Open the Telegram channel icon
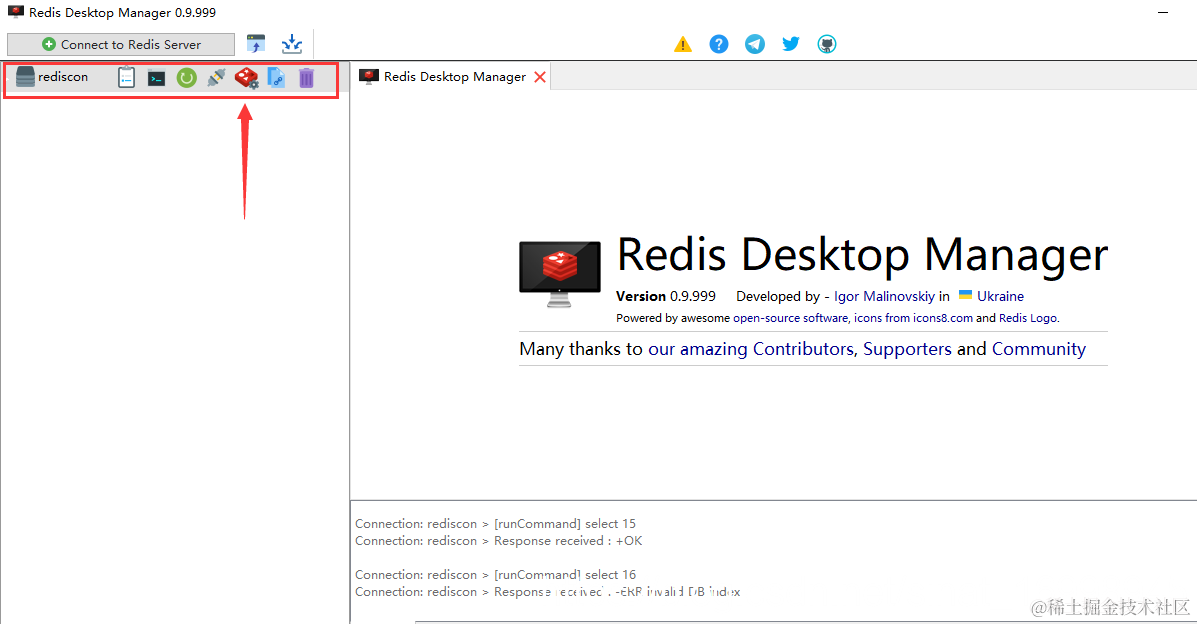 (754, 44)
